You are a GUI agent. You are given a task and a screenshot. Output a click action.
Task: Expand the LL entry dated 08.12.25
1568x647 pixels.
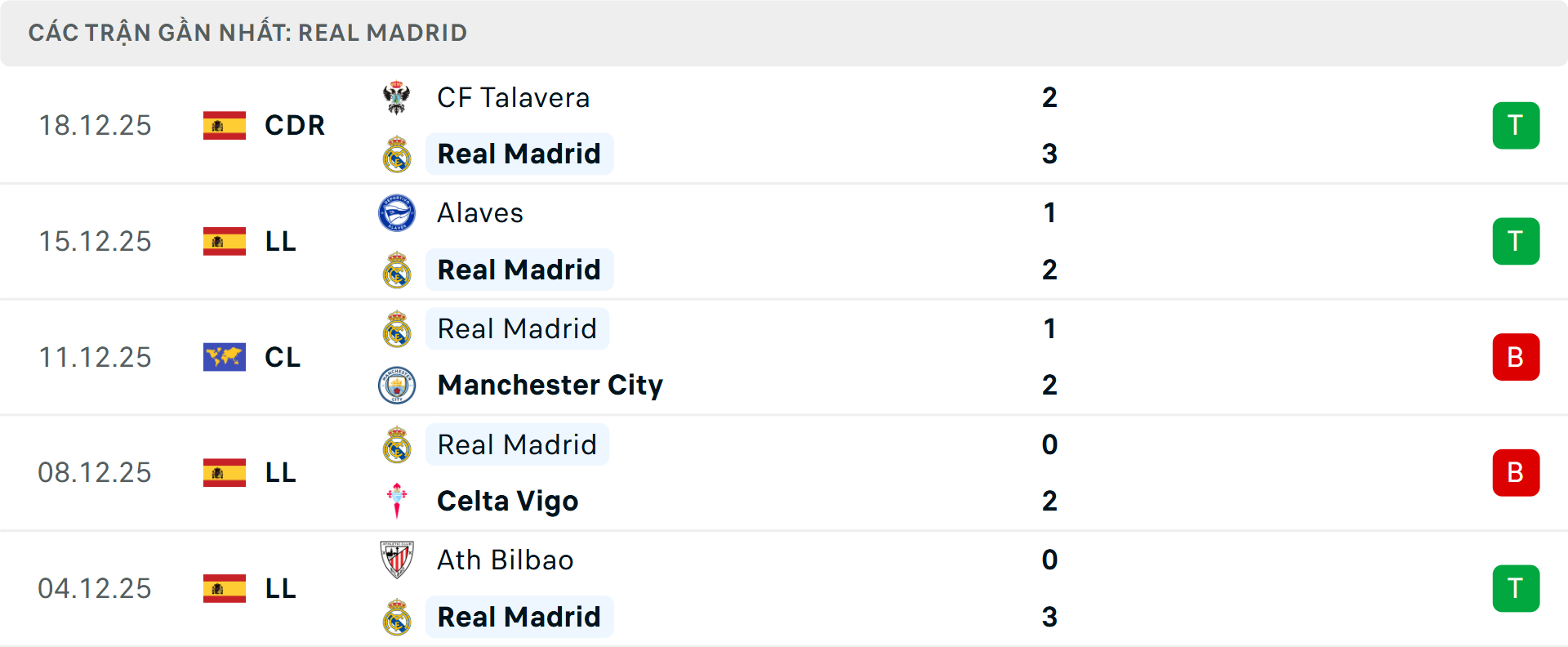tap(280, 472)
